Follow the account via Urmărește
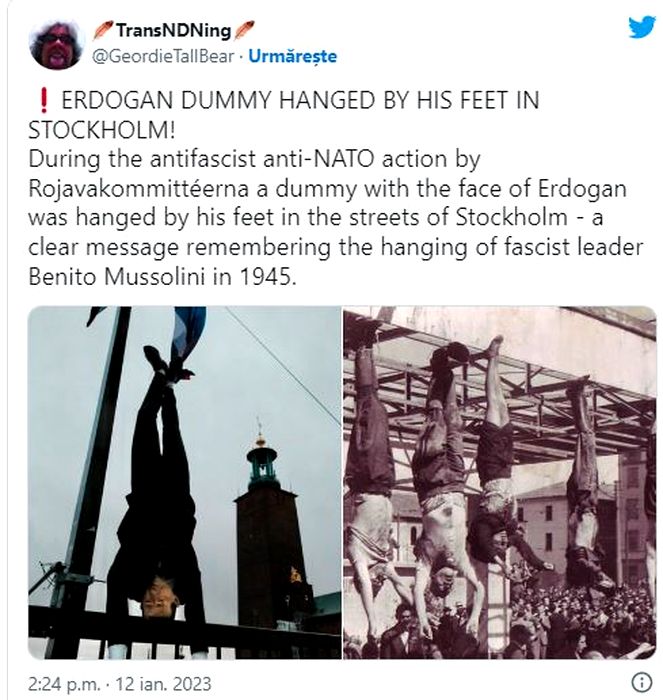The image size is (663, 700). click(x=292, y=56)
